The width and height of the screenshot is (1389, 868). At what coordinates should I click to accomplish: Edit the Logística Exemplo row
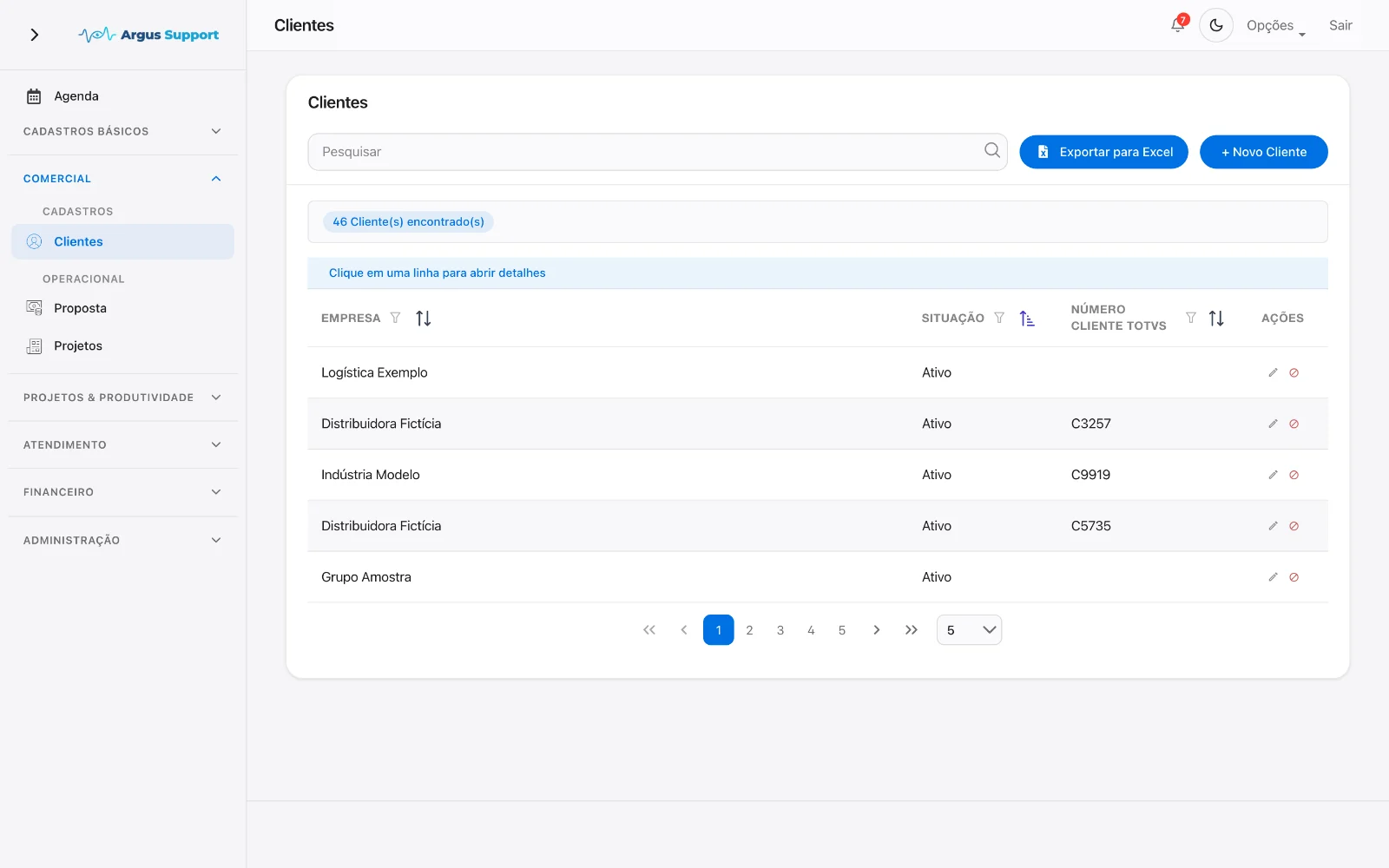coord(1273,372)
